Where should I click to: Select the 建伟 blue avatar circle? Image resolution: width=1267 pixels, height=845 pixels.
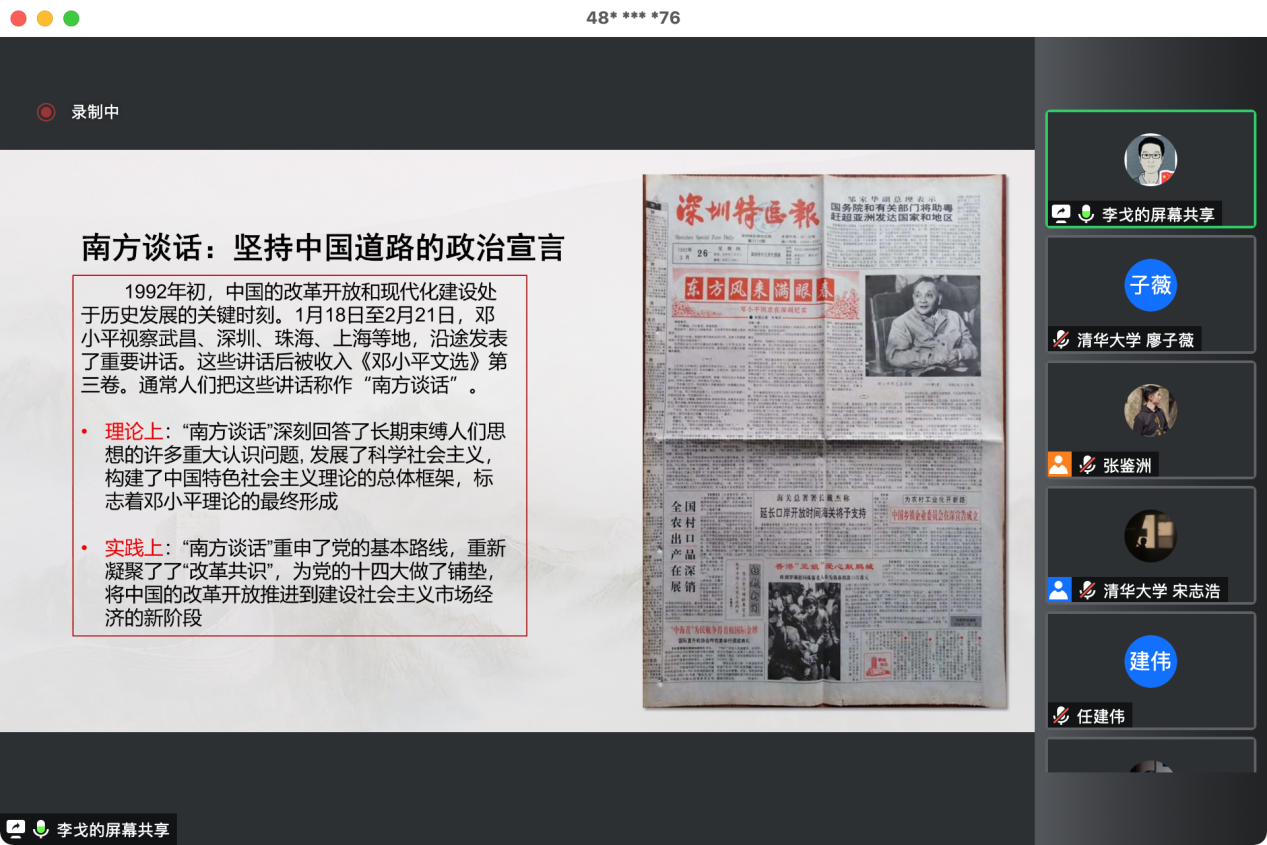[1150, 661]
